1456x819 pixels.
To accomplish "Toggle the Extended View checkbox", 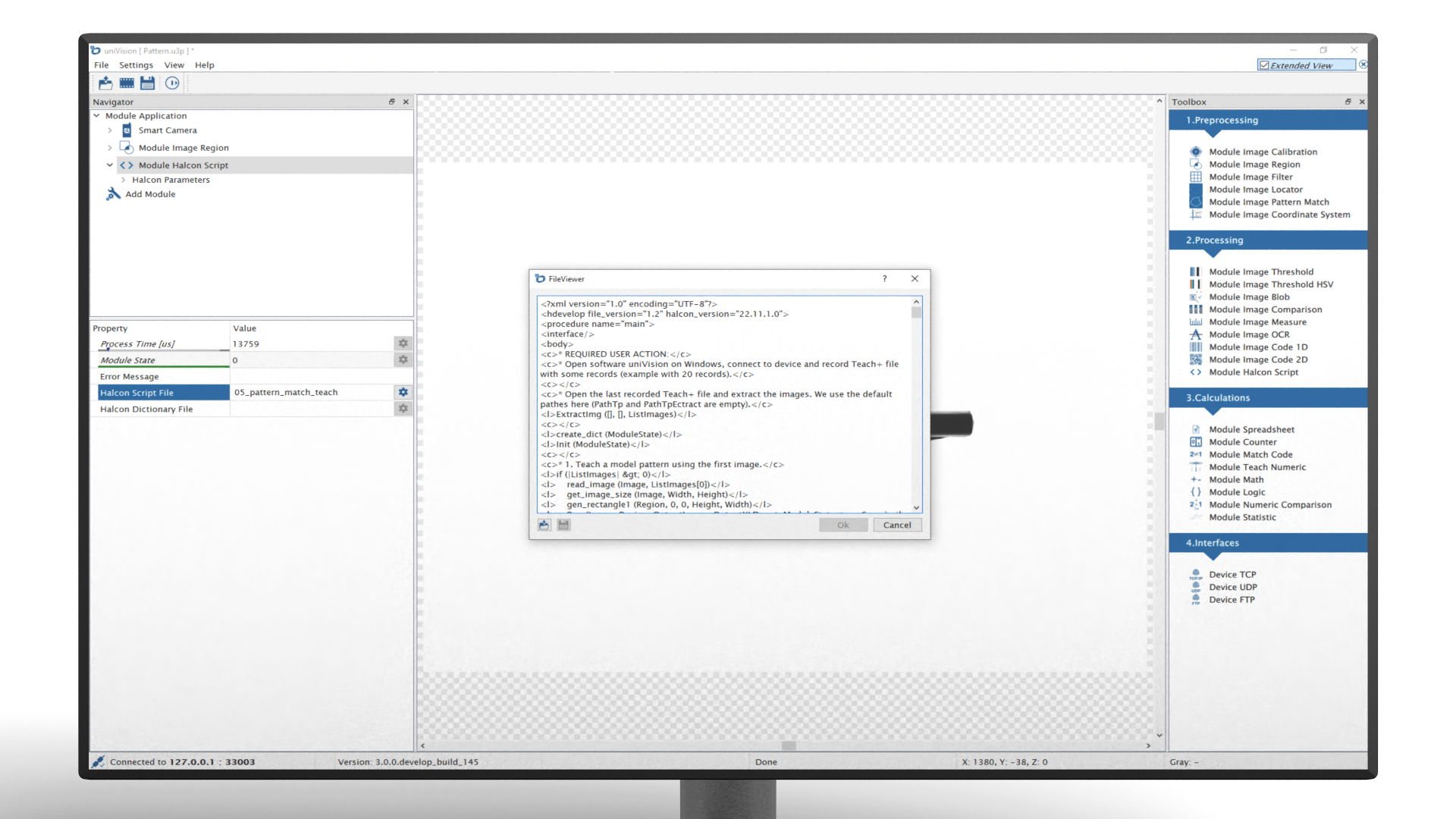I will [1264, 65].
